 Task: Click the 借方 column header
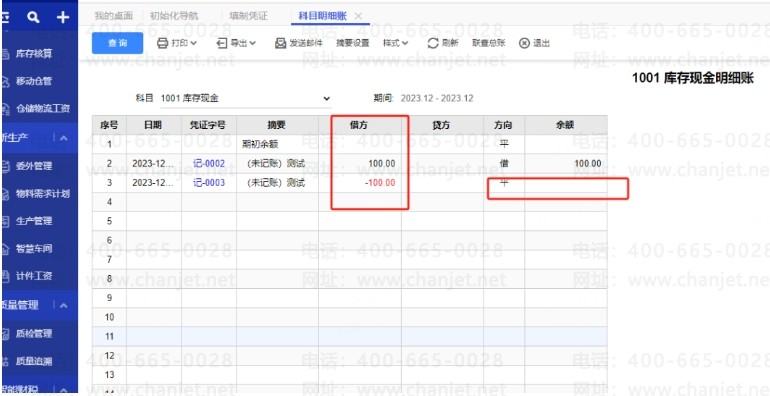(x=359, y=125)
